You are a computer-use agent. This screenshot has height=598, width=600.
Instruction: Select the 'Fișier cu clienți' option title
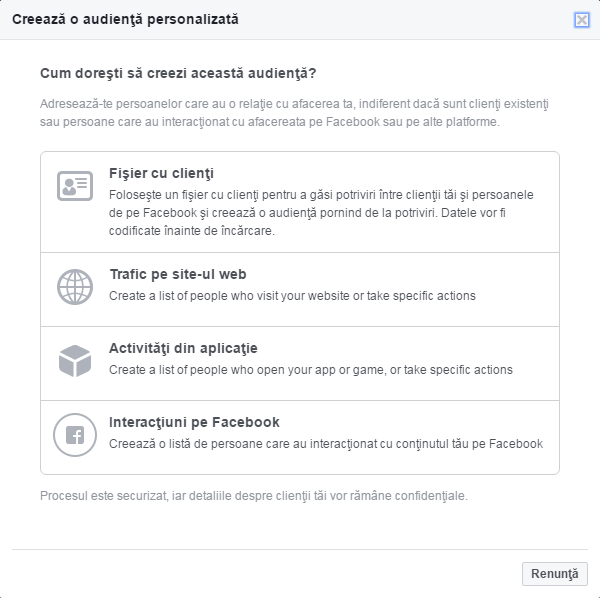[161, 173]
